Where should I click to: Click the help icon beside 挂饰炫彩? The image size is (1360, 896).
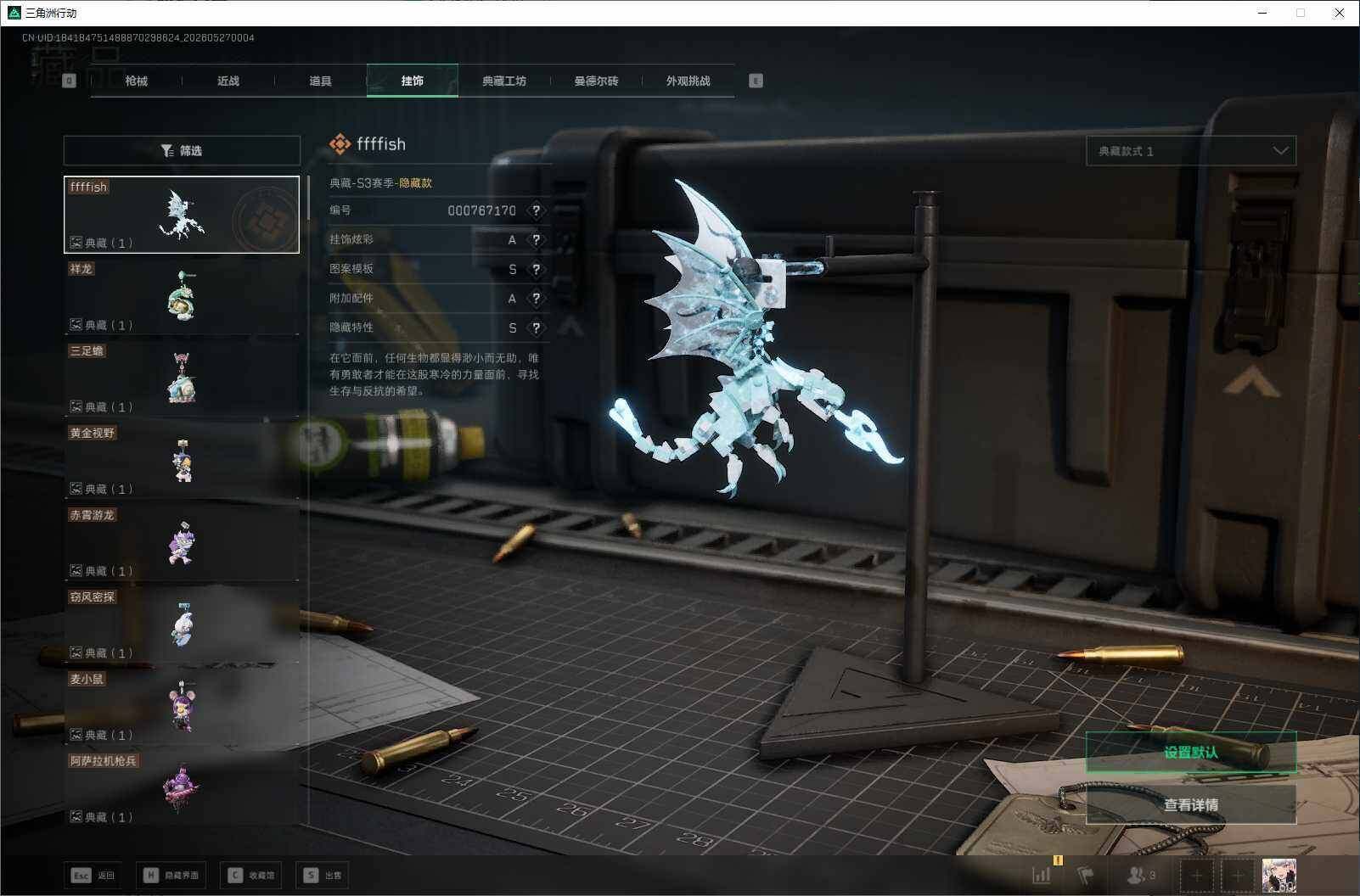click(x=536, y=240)
